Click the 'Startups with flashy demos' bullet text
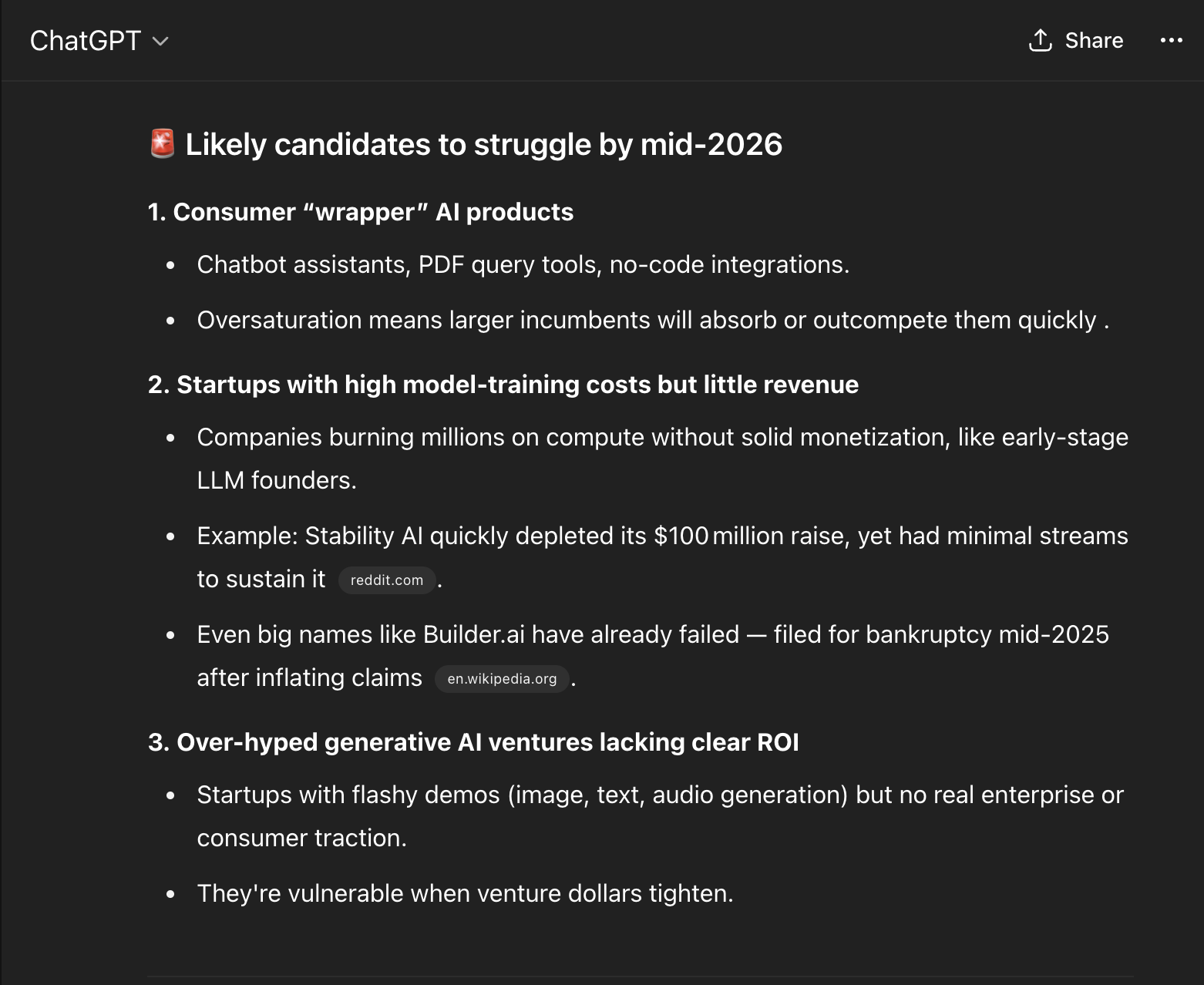Viewport: 1204px width, 985px height. pyautogui.click(x=660, y=816)
